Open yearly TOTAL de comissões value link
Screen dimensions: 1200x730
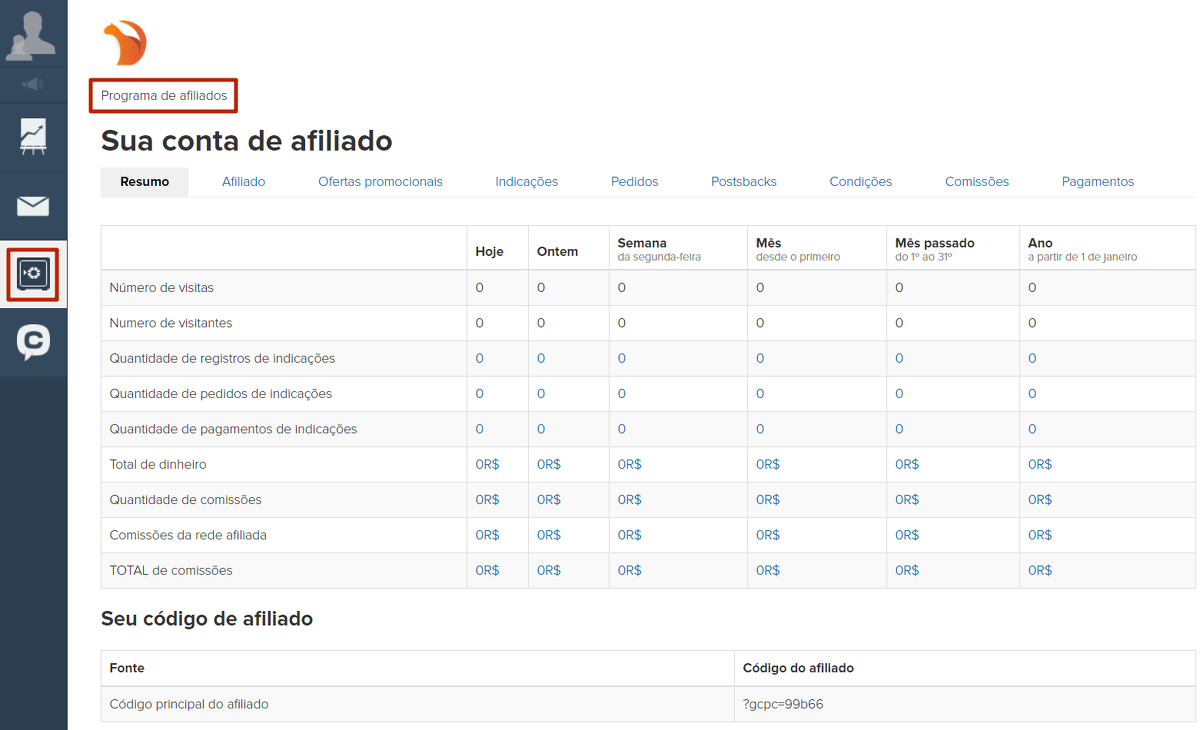(1040, 571)
